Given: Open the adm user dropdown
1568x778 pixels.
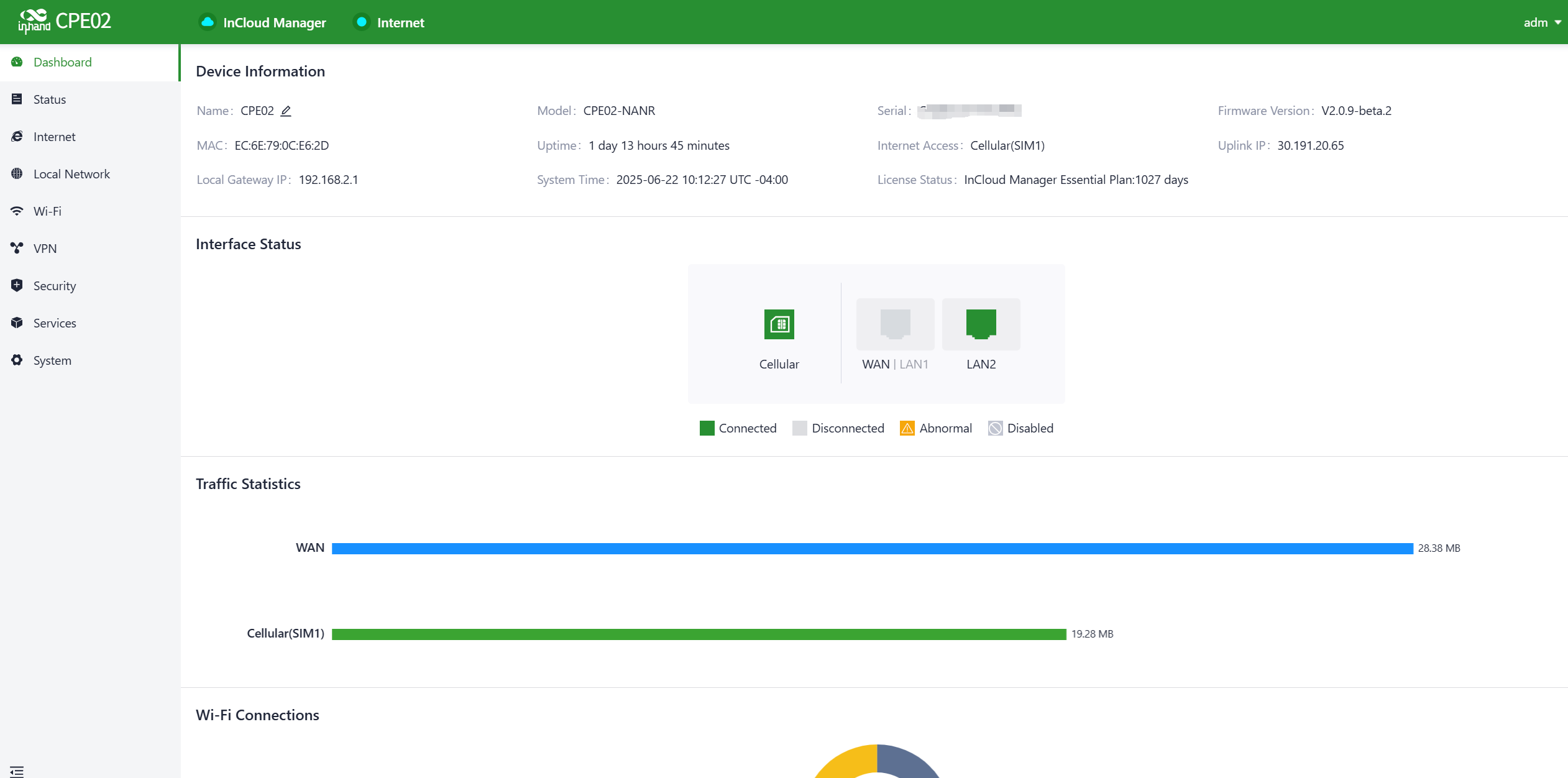Looking at the screenshot, I should coord(1541,22).
